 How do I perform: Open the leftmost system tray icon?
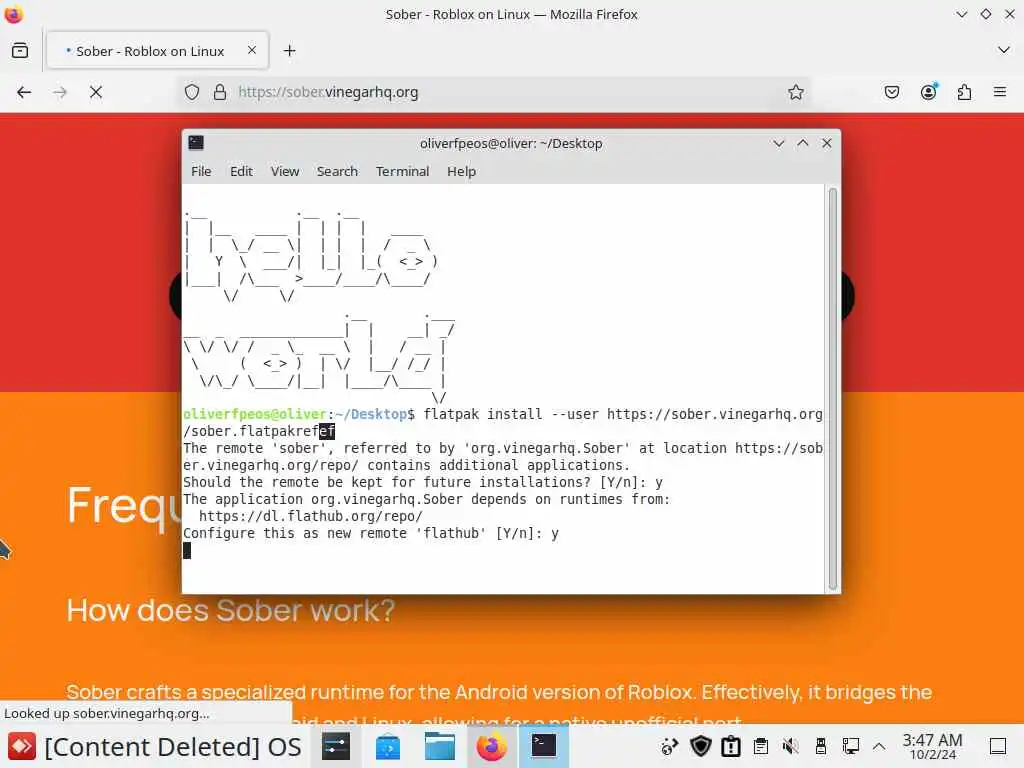pos(670,746)
